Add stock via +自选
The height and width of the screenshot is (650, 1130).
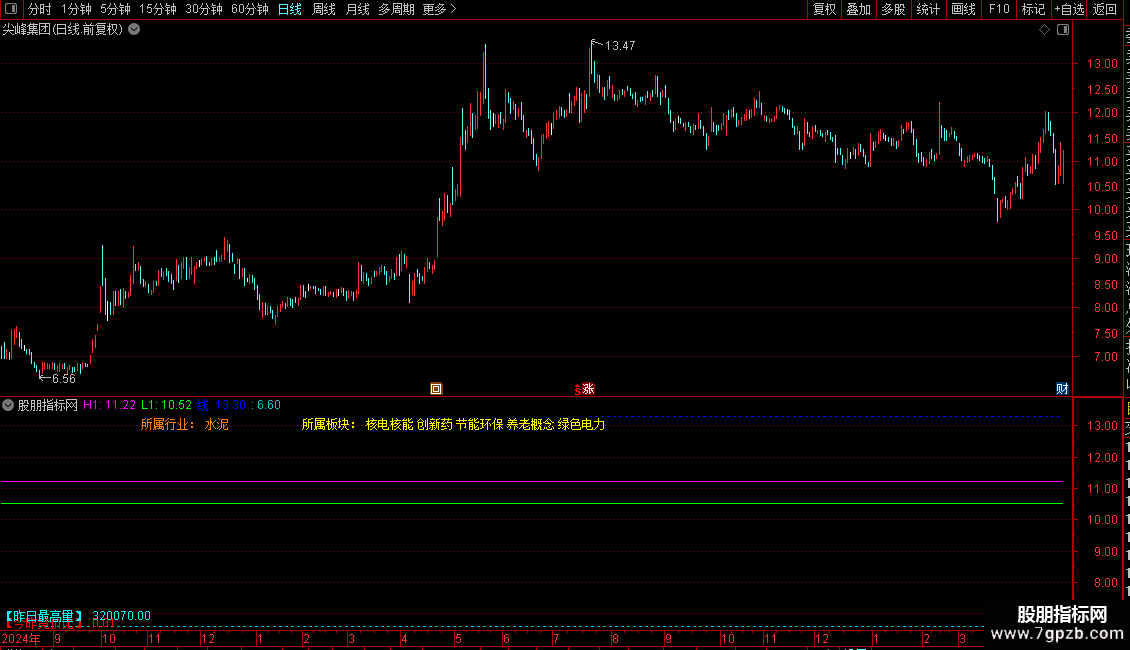[x=1069, y=9]
